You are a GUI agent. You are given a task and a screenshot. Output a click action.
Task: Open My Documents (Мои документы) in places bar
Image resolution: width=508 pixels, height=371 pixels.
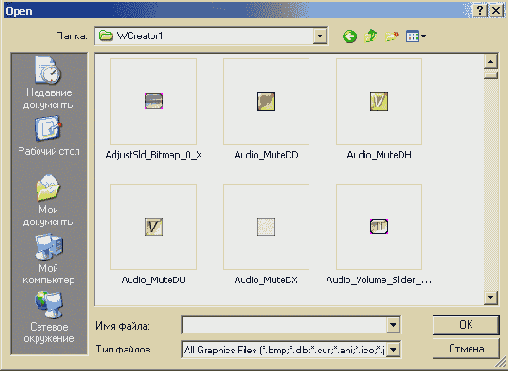click(x=49, y=200)
